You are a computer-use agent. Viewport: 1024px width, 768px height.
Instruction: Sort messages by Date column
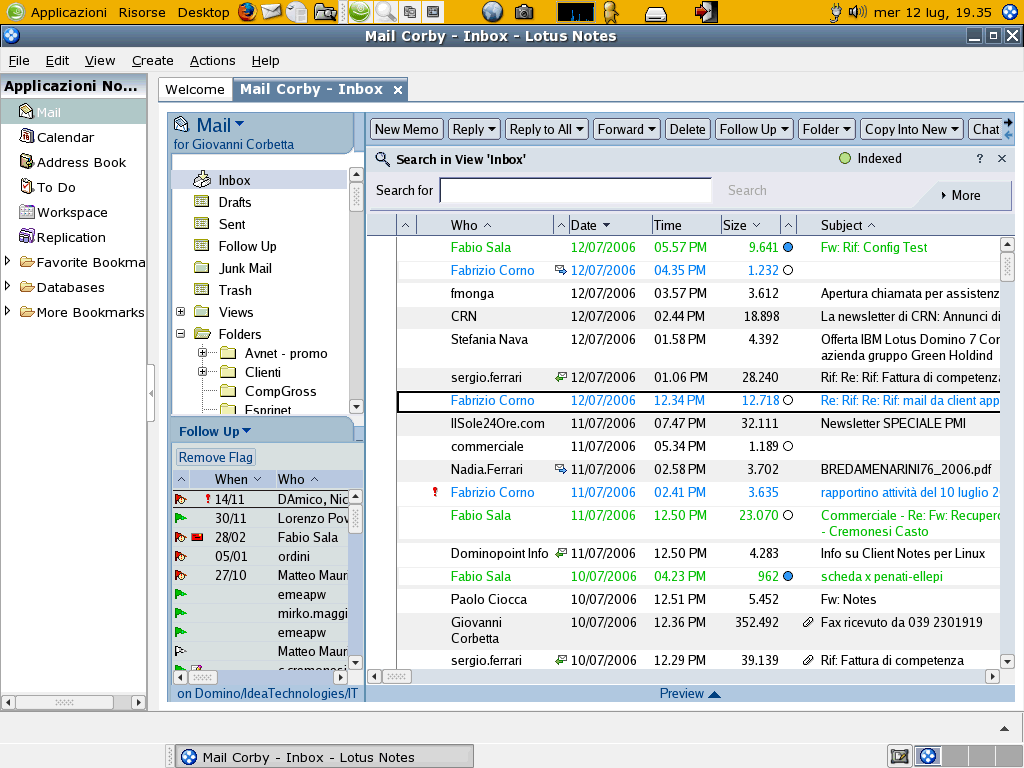click(x=590, y=225)
